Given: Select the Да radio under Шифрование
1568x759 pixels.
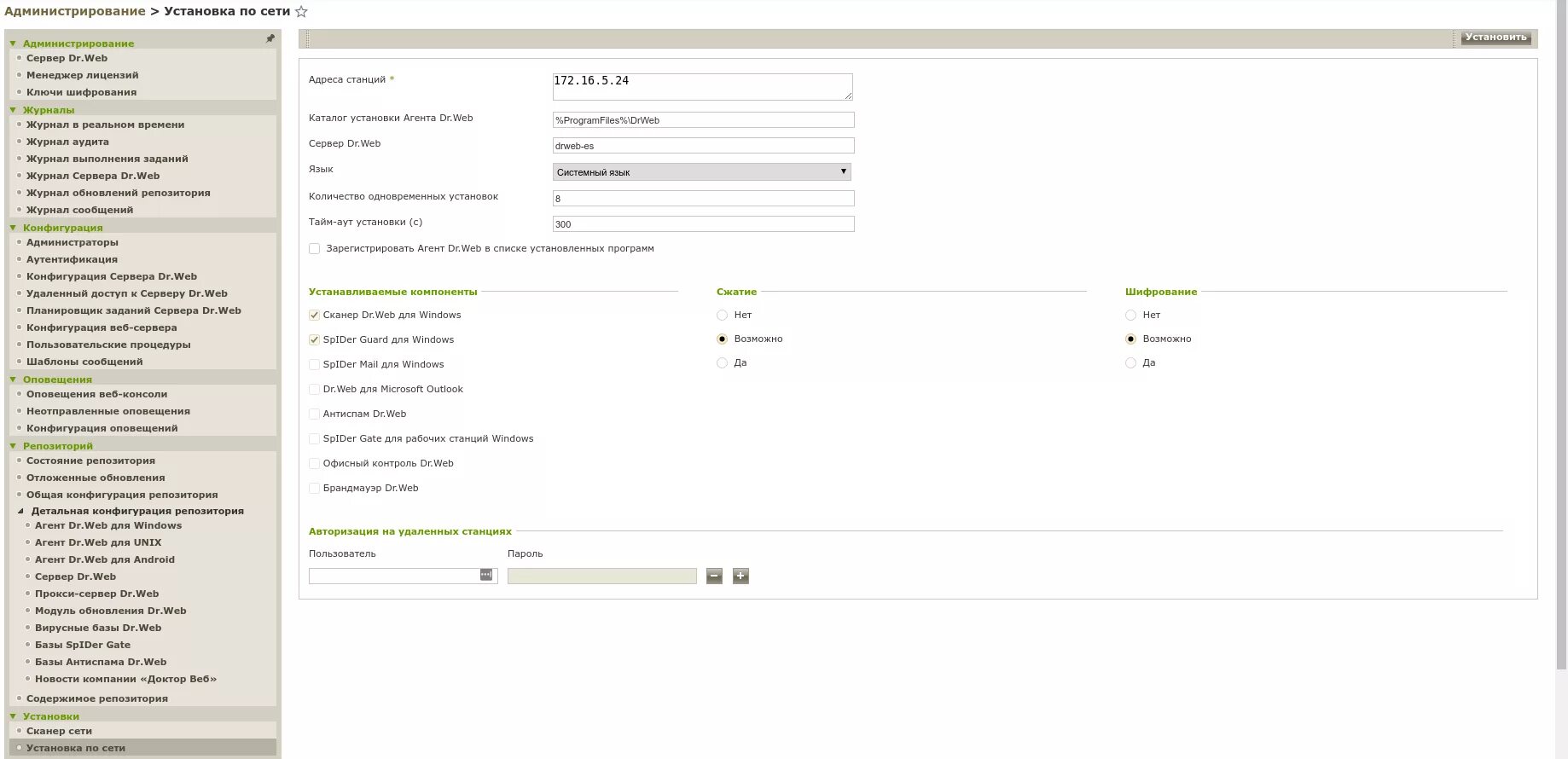Looking at the screenshot, I should pos(1131,363).
